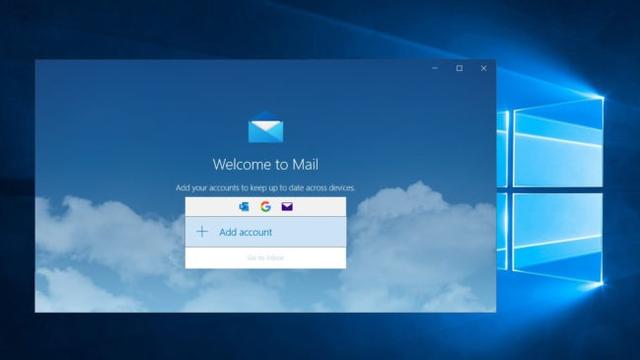Maximize the Mail window
Screen dimensions: 640x360
click(460, 68)
